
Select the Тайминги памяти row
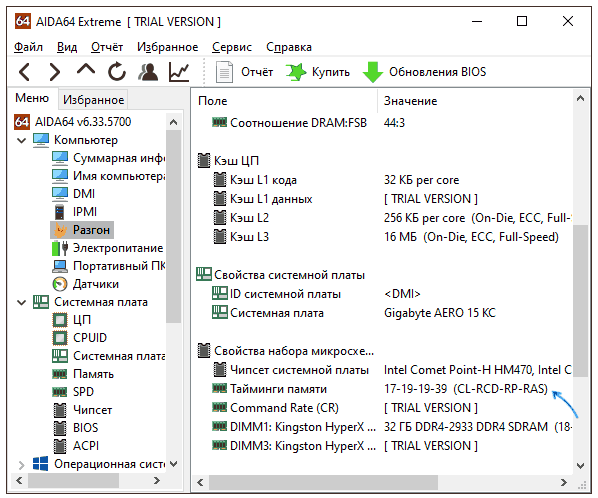(x=383, y=389)
